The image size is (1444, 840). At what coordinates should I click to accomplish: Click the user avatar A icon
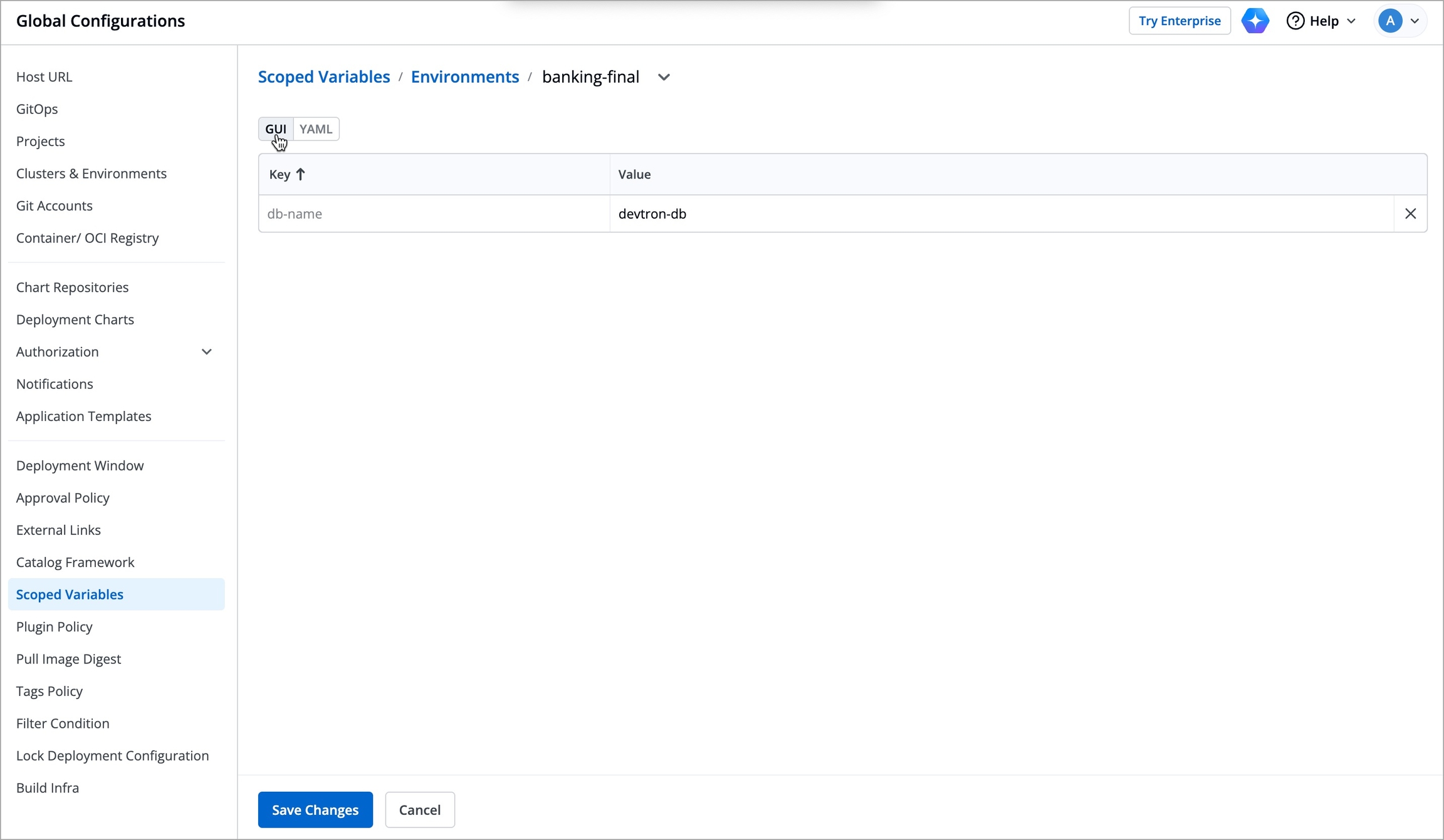coord(1389,21)
